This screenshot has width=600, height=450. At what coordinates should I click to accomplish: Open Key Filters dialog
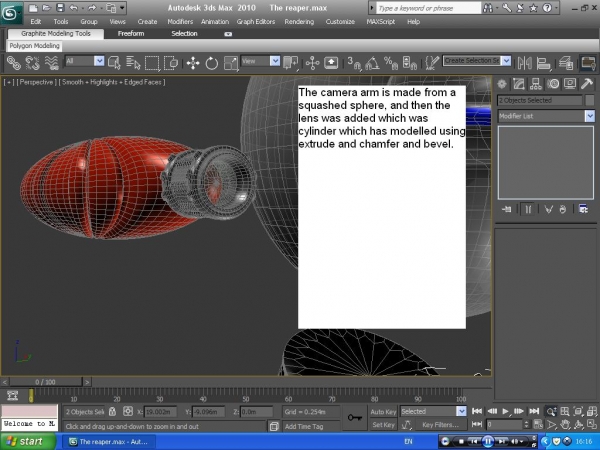[440, 425]
